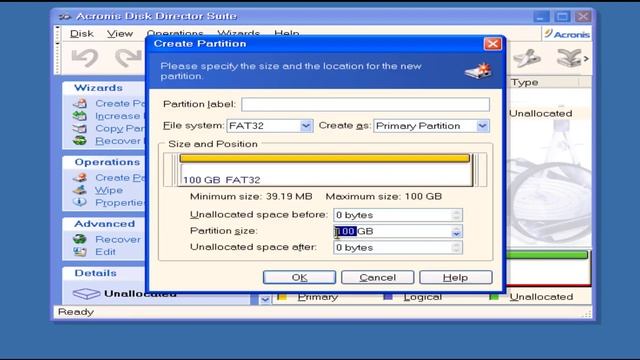Viewport: 640px width, 360px height.
Task: Click the Increase link under Wizards
Action: click(120, 116)
